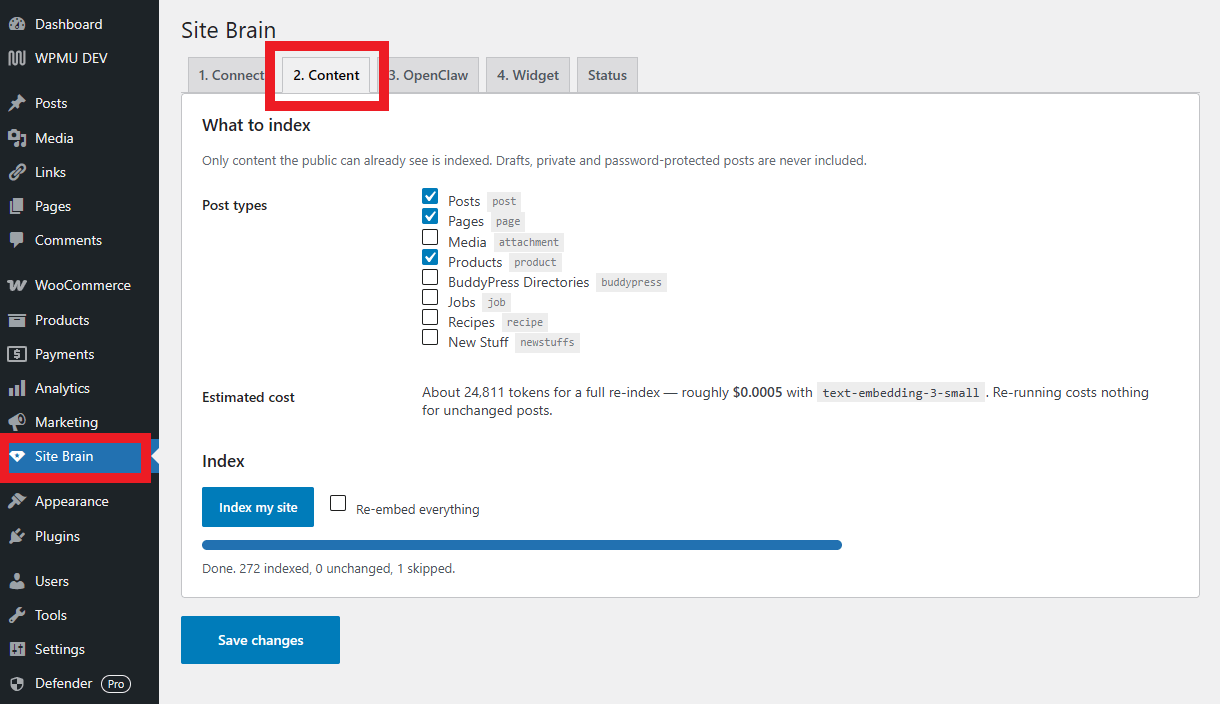Click the 'text-embedding-3-small' model name
This screenshot has height=704, width=1220.
[901, 393]
